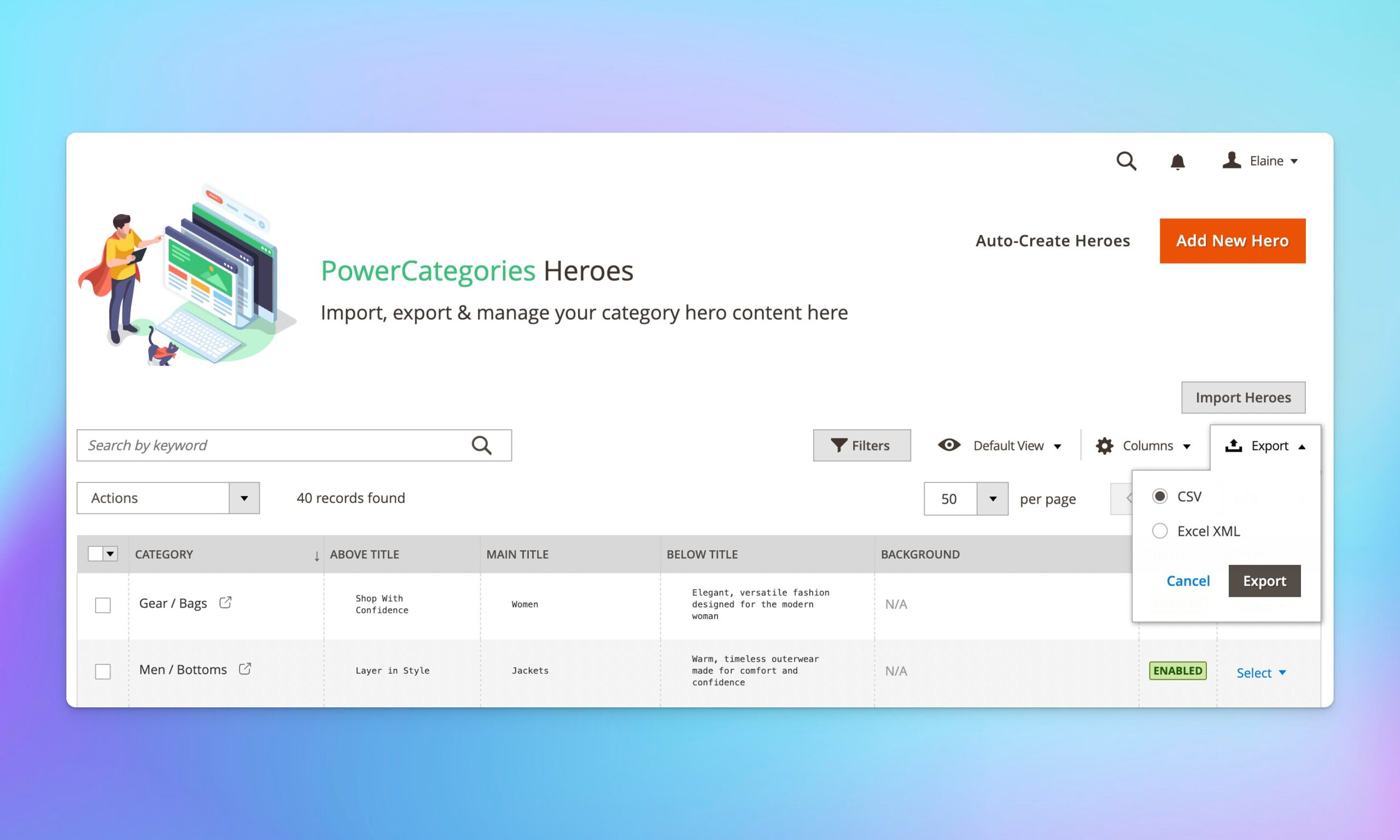Tick the Men / Bottoms row checkbox
This screenshot has width=1400, height=840.
coord(103,672)
